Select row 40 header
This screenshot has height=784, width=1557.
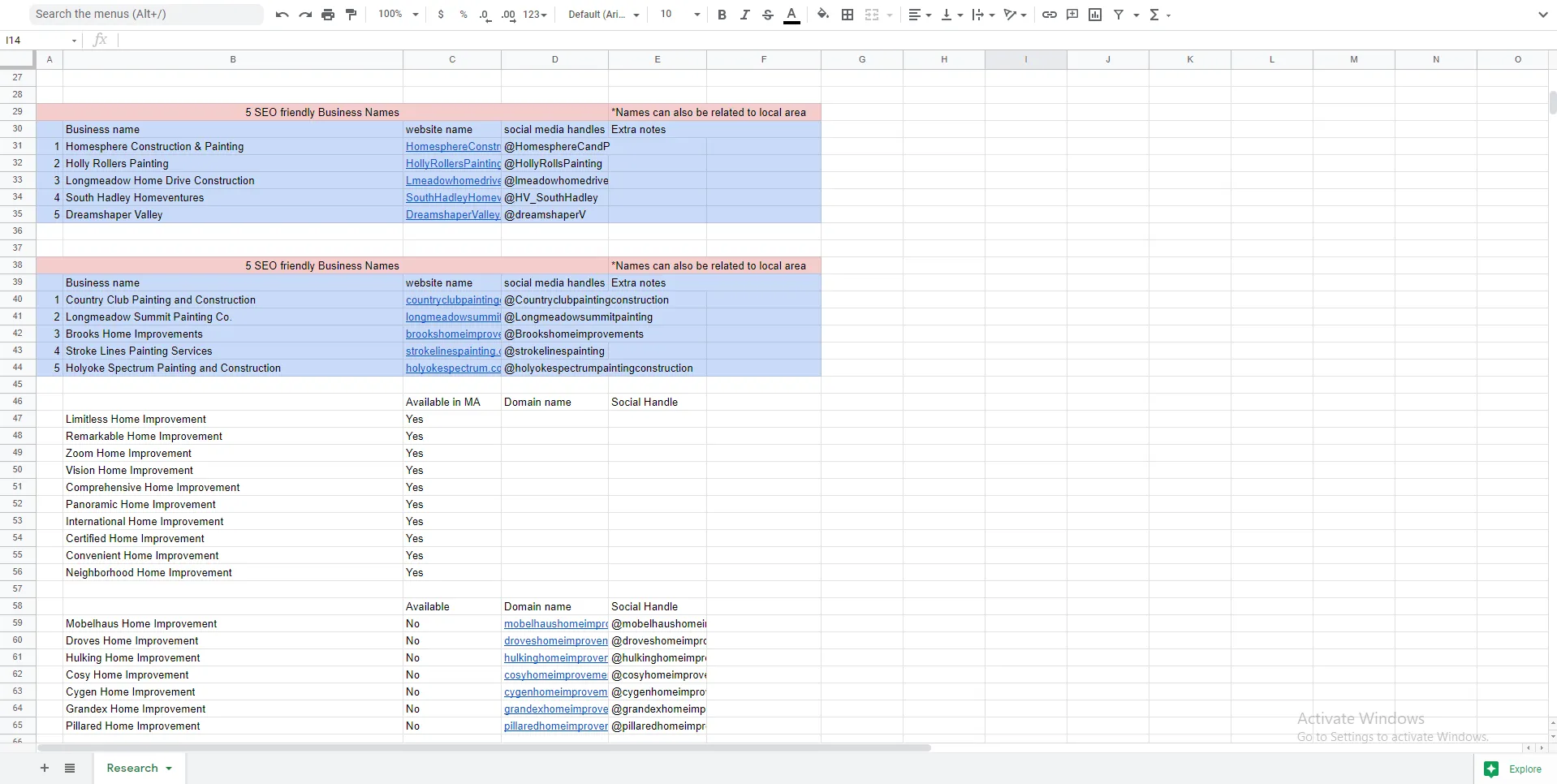point(18,299)
